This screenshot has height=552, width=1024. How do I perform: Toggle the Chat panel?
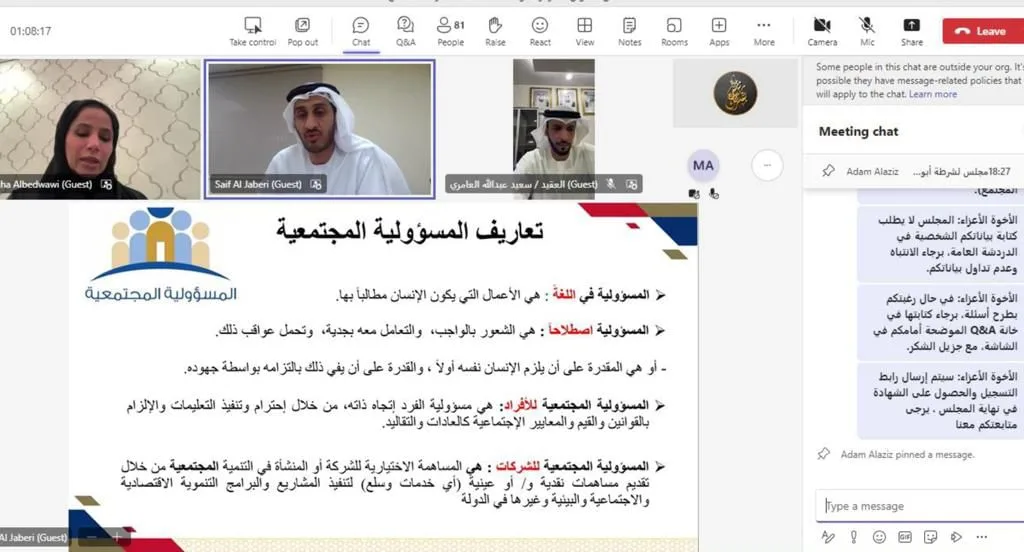(361, 30)
